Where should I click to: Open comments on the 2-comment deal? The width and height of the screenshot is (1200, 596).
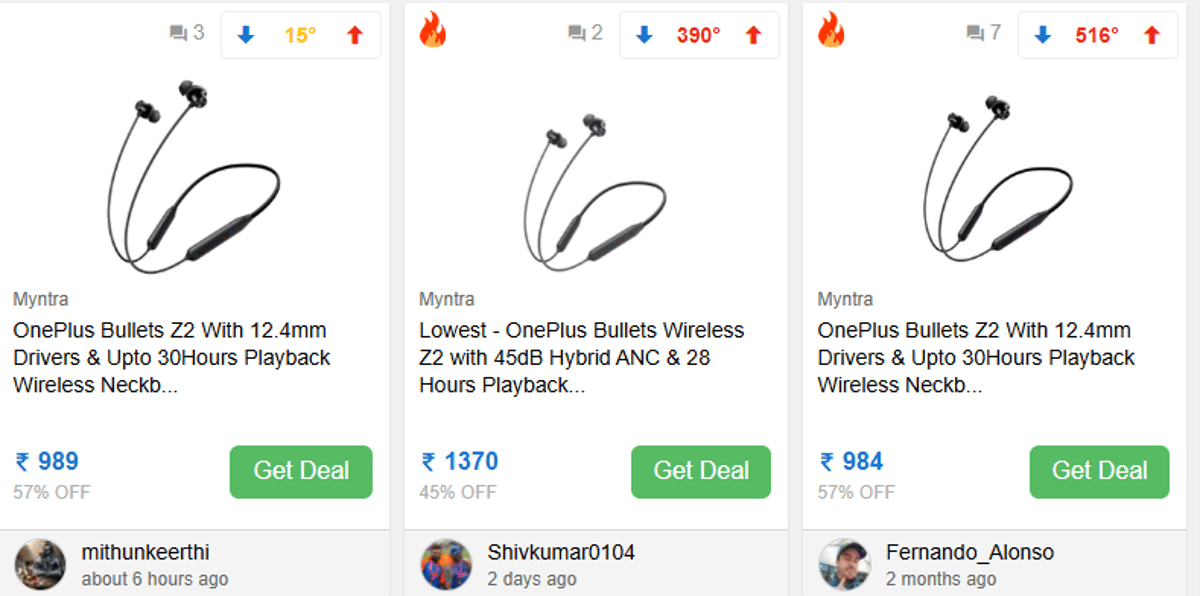point(585,33)
